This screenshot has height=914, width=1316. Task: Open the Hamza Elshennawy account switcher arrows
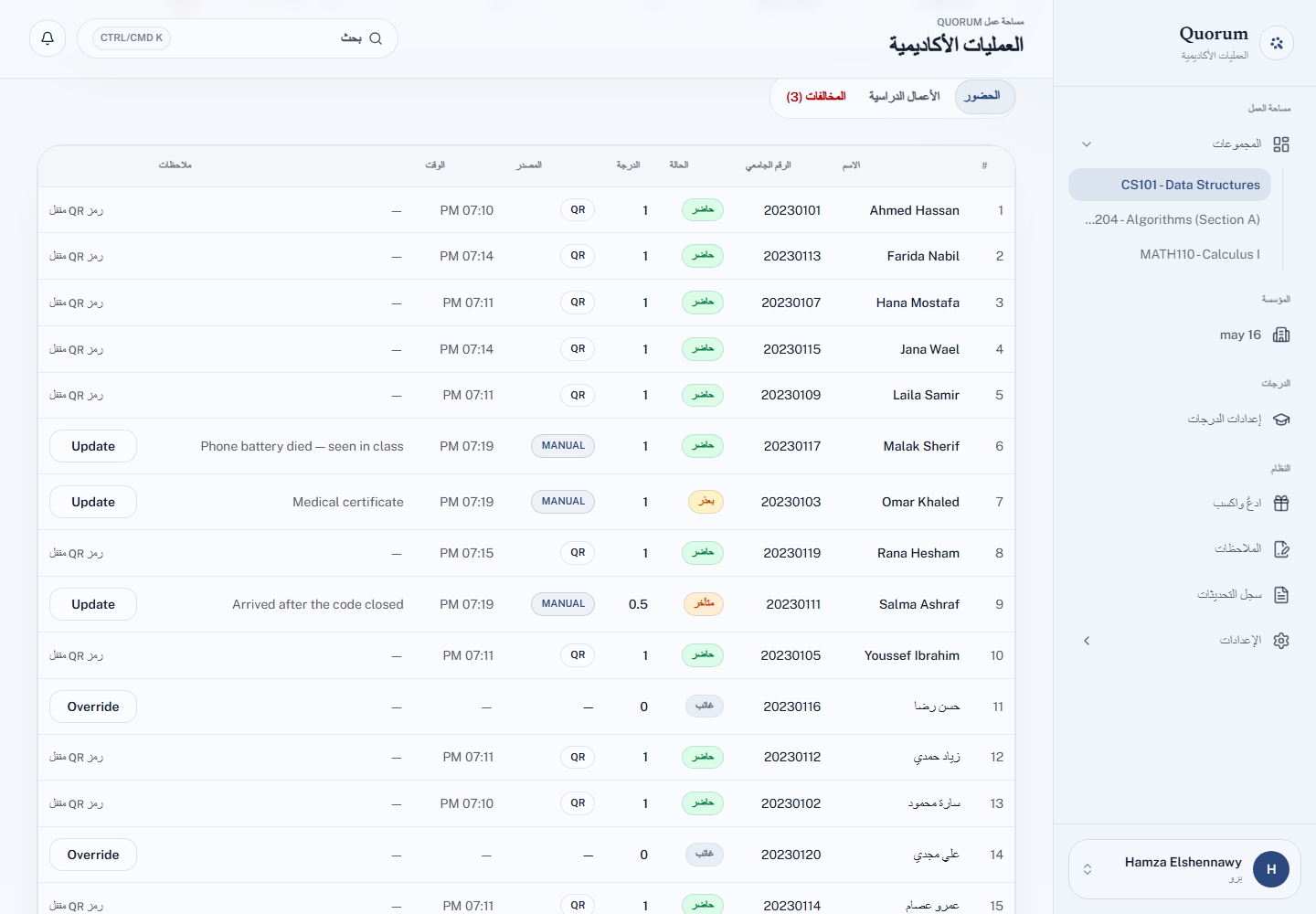pos(1088,869)
